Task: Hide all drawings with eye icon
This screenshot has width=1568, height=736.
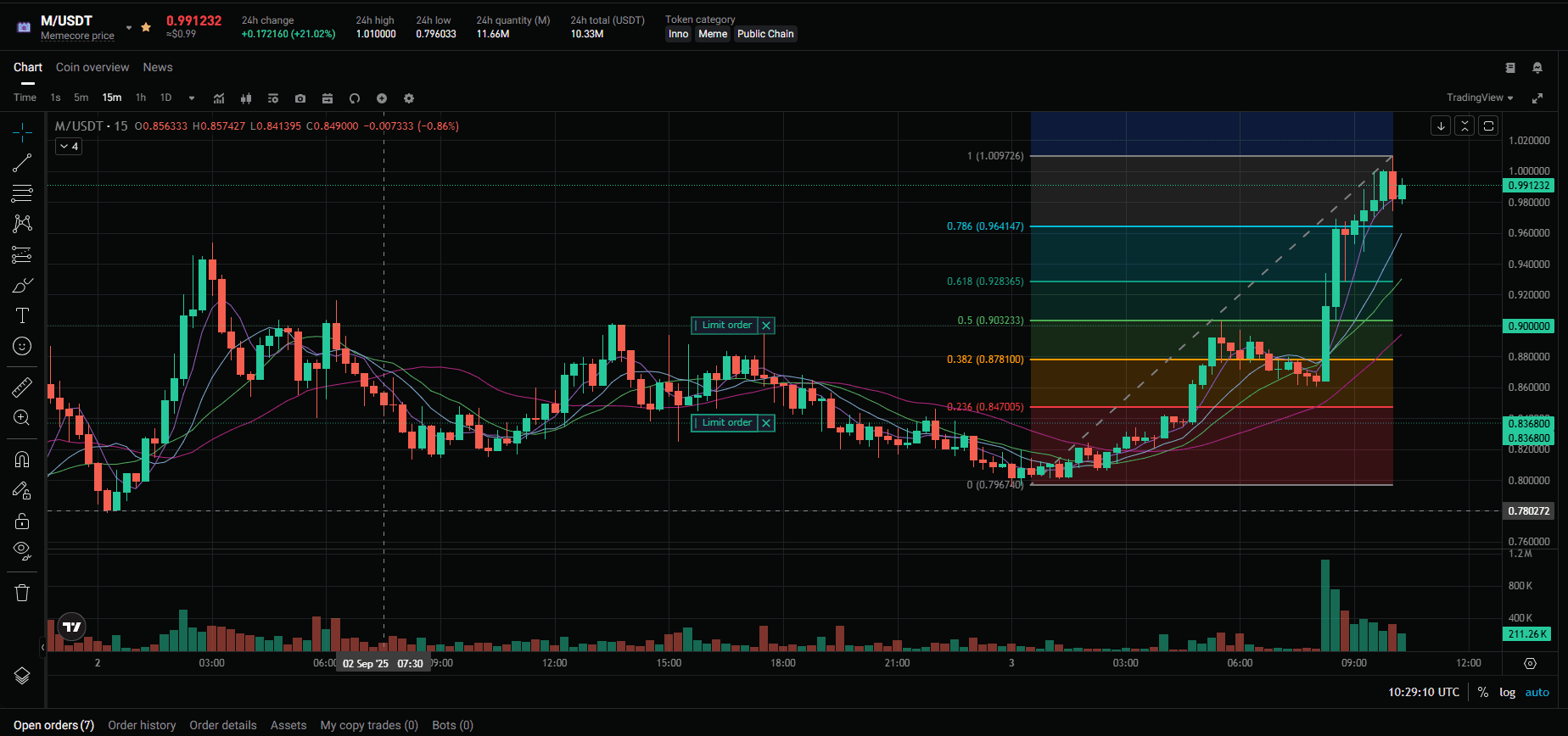Action: tap(22, 550)
